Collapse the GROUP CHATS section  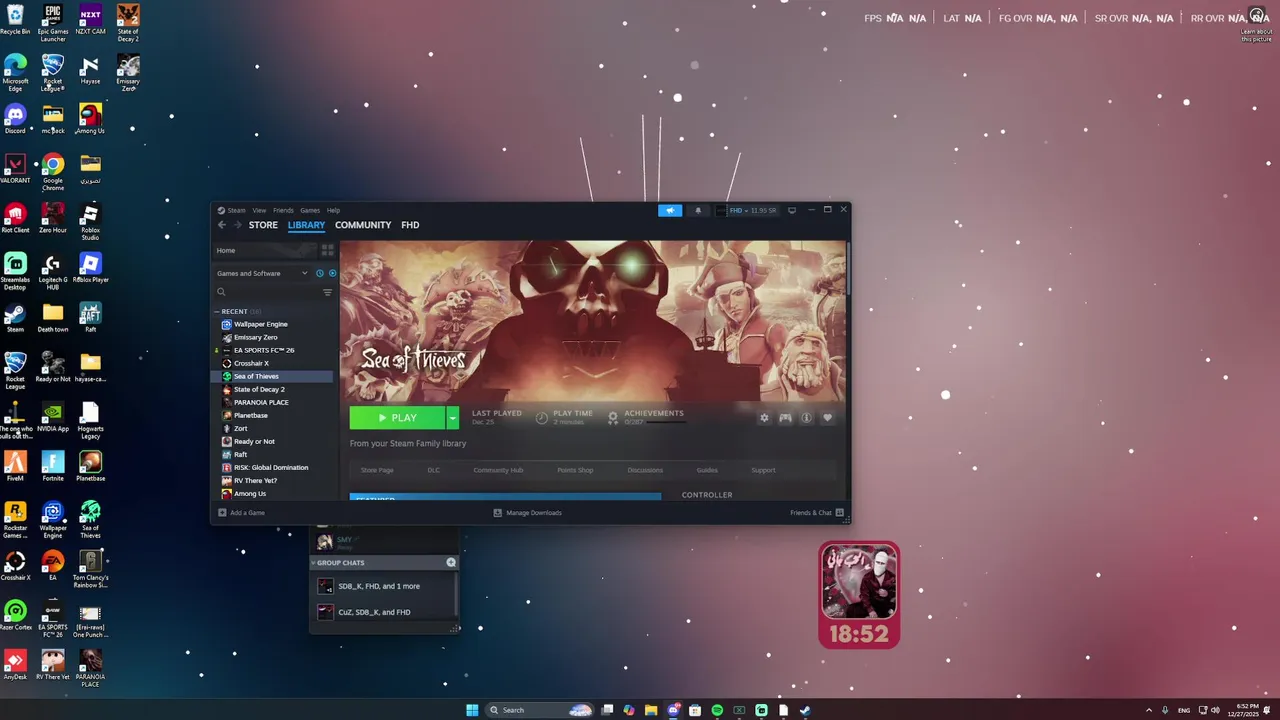pos(313,563)
